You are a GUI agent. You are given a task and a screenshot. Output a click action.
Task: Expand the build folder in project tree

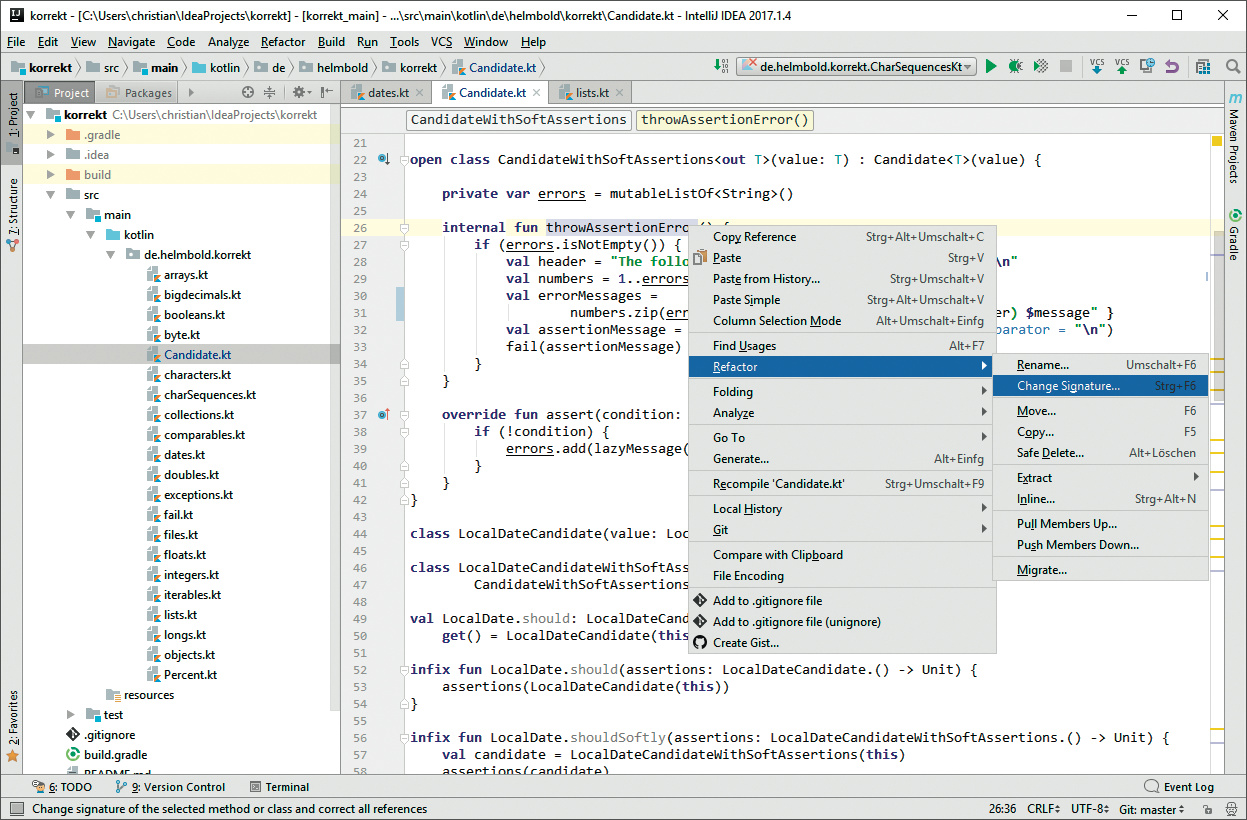tap(51, 175)
